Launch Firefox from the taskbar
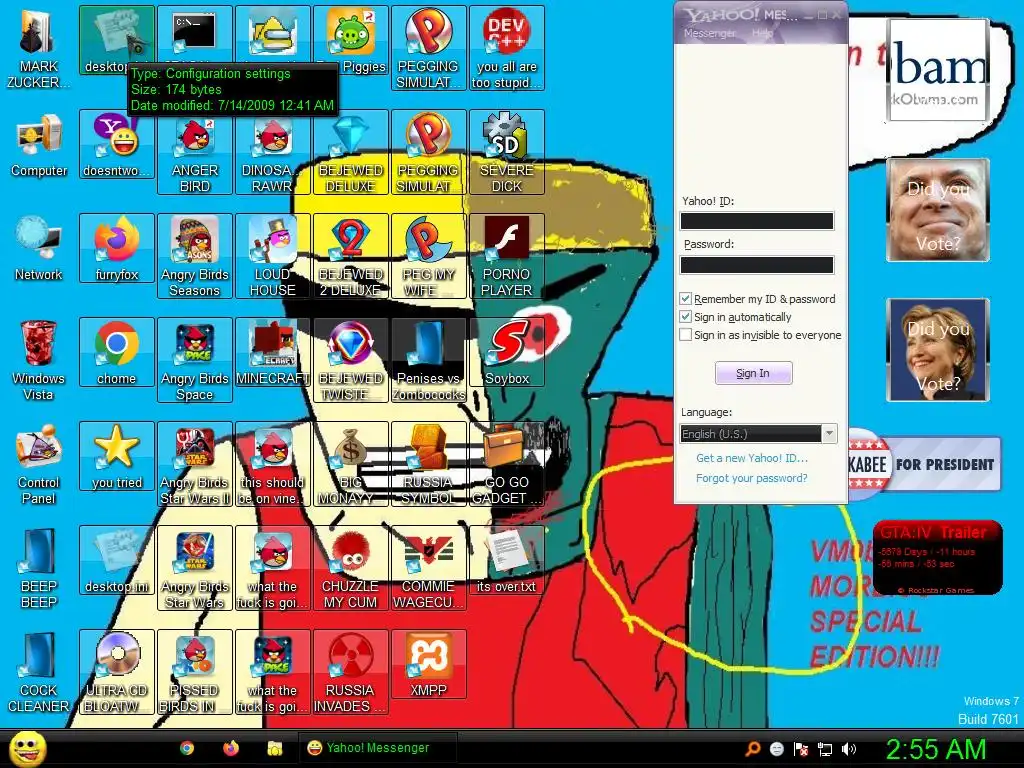The height and width of the screenshot is (768, 1024). tap(231, 748)
